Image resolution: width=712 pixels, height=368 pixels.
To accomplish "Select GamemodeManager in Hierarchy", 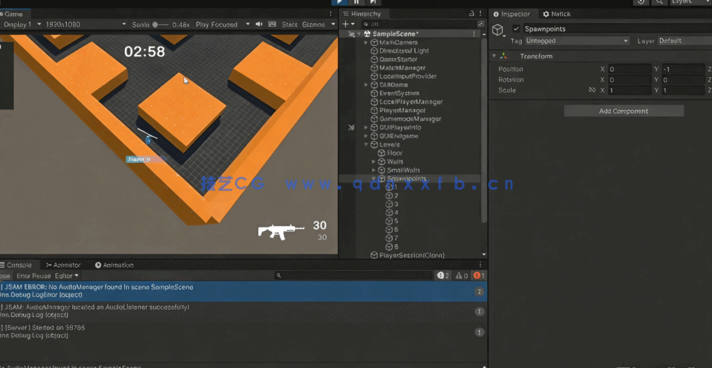I will (410, 119).
